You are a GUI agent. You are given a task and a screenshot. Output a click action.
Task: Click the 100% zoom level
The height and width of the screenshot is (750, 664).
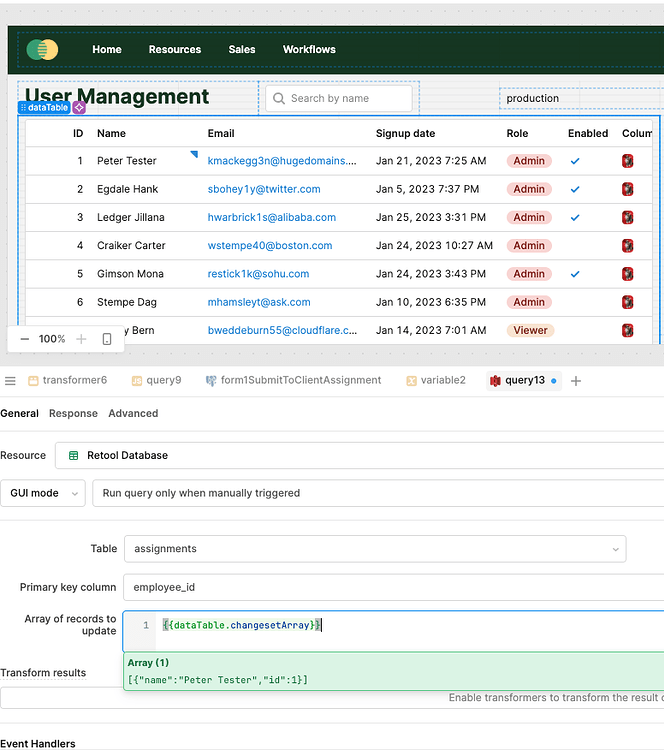pyautogui.click(x=52, y=339)
